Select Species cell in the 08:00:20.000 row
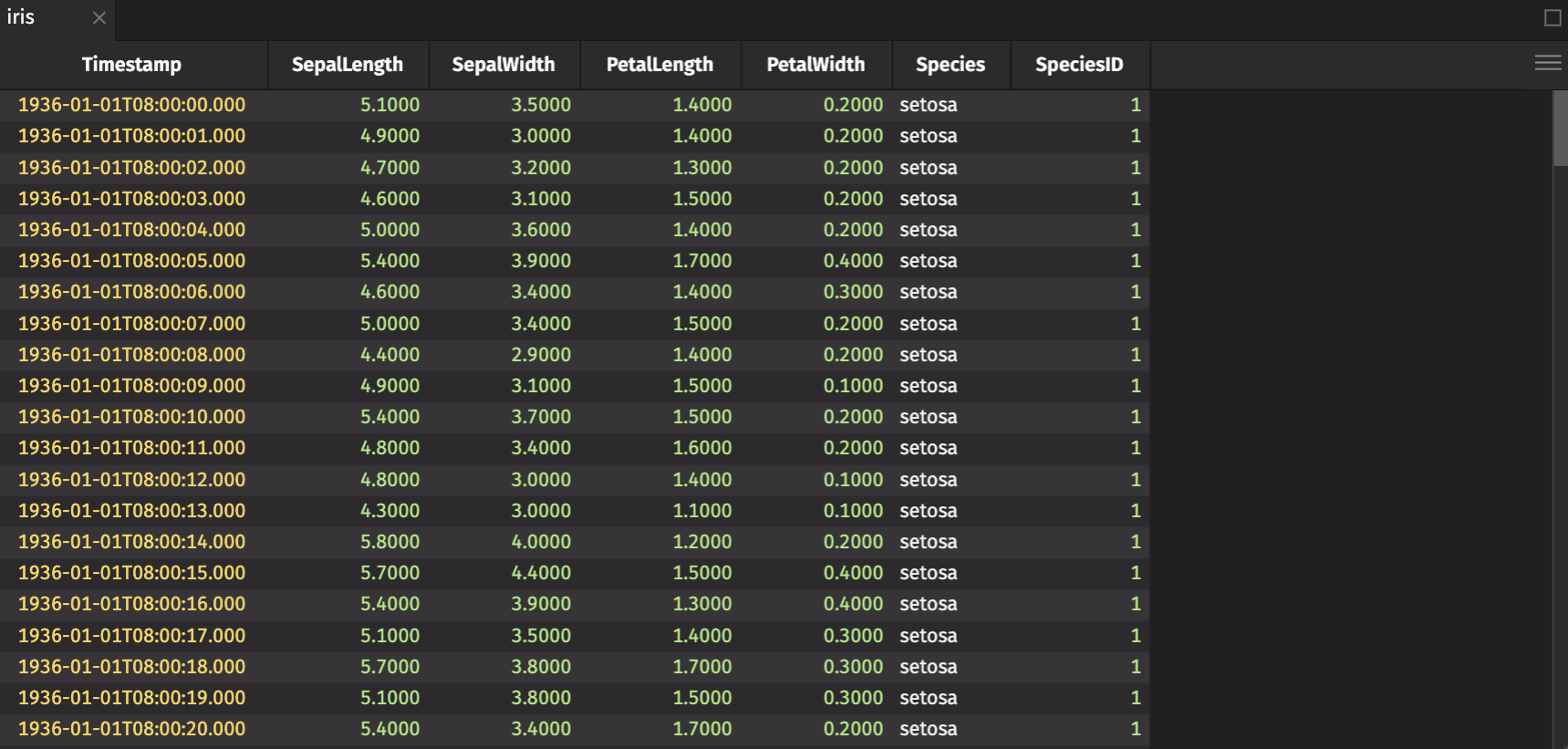This screenshot has height=749, width=1568. click(929, 729)
